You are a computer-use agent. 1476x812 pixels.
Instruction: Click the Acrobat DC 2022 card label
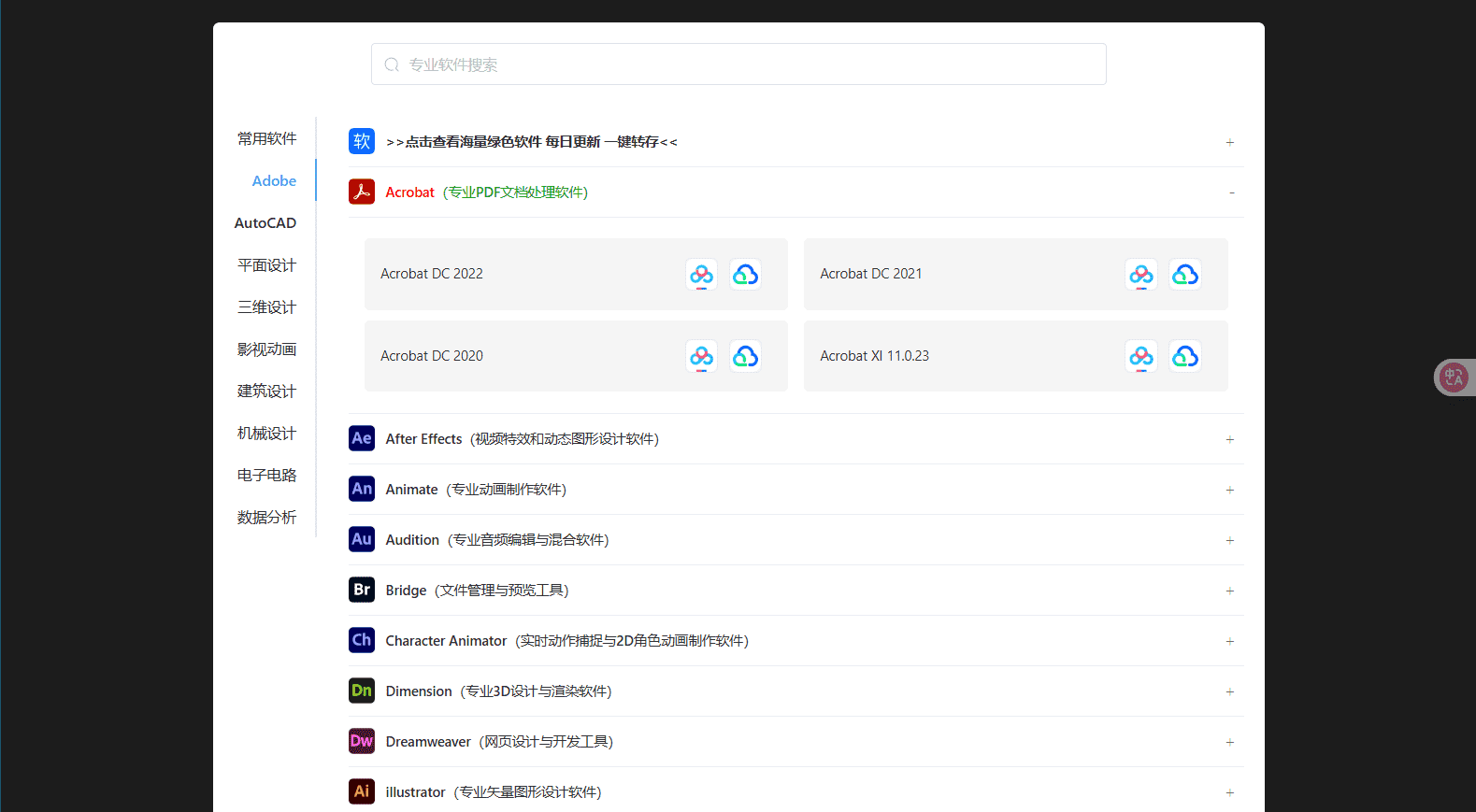432,274
